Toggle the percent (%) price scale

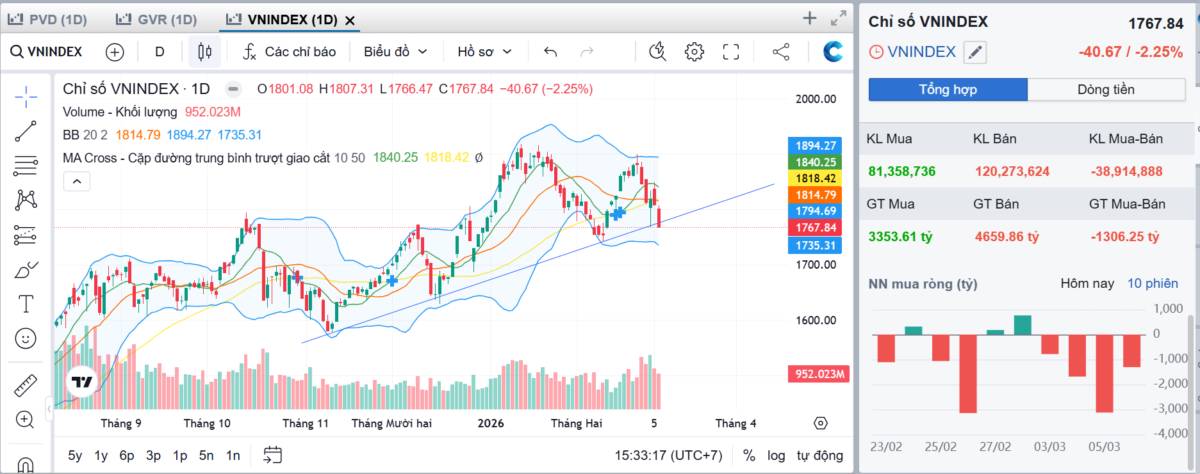[749, 455]
